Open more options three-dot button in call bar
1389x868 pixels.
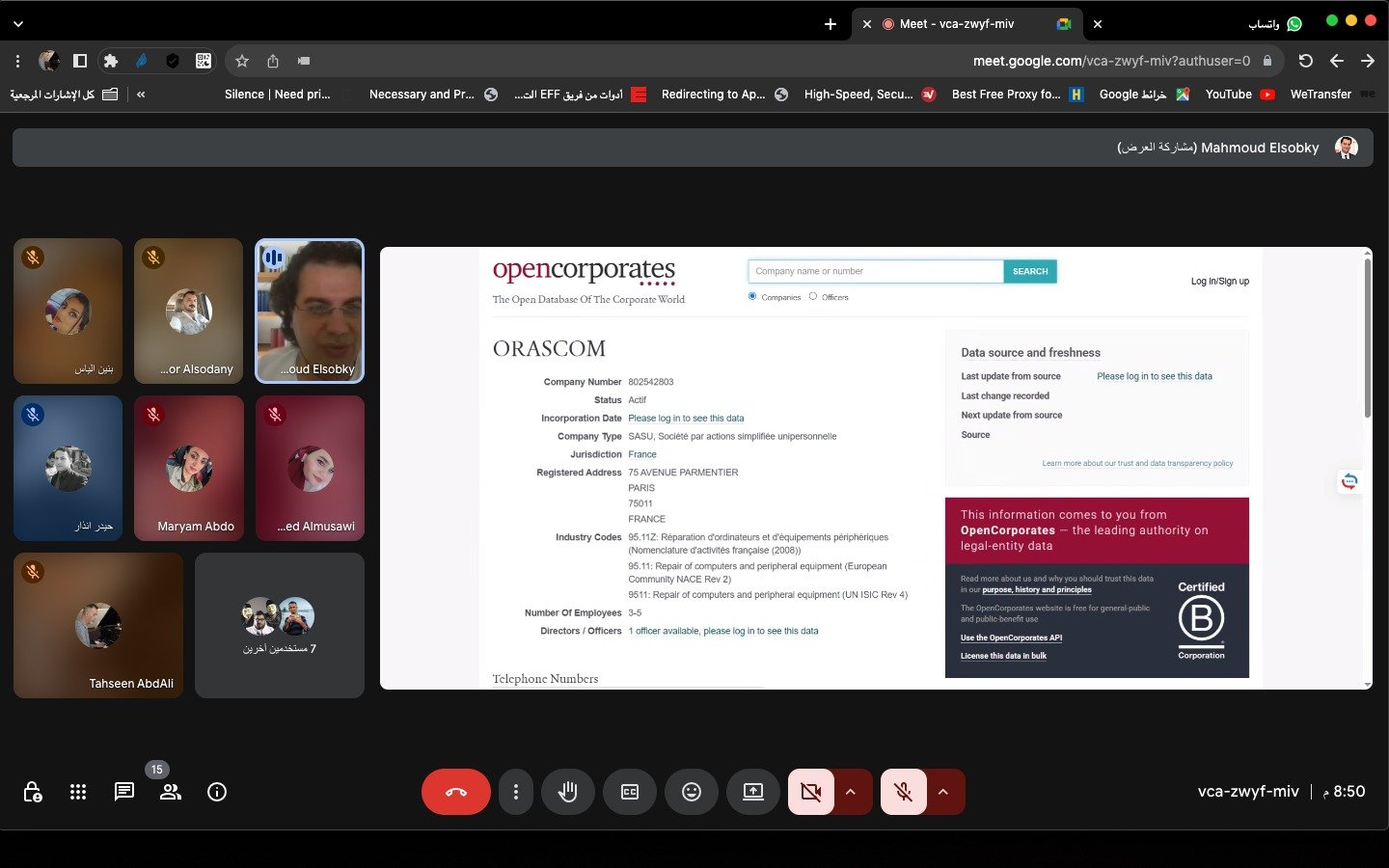(x=516, y=792)
